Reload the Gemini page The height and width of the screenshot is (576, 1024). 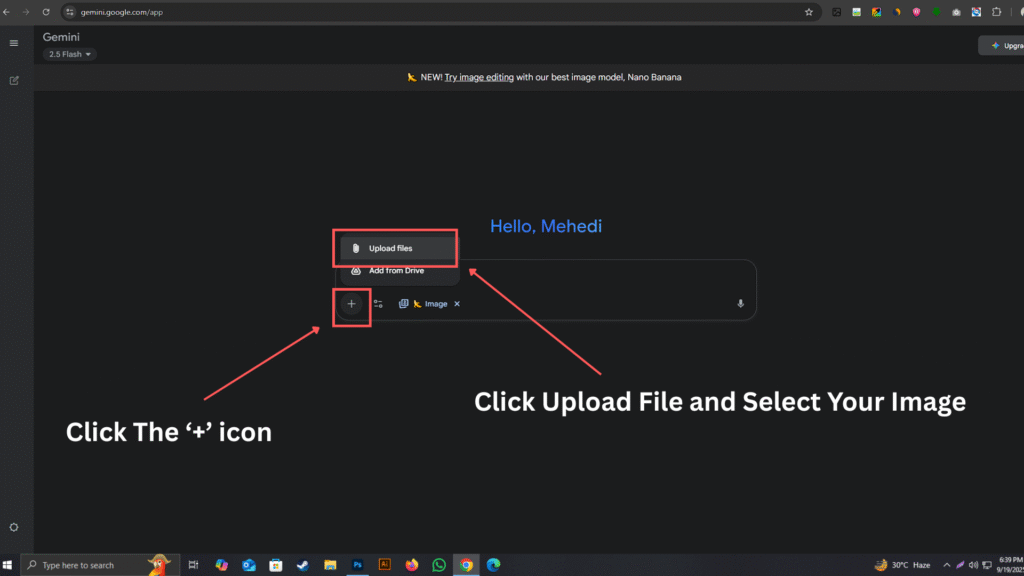pos(45,12)
